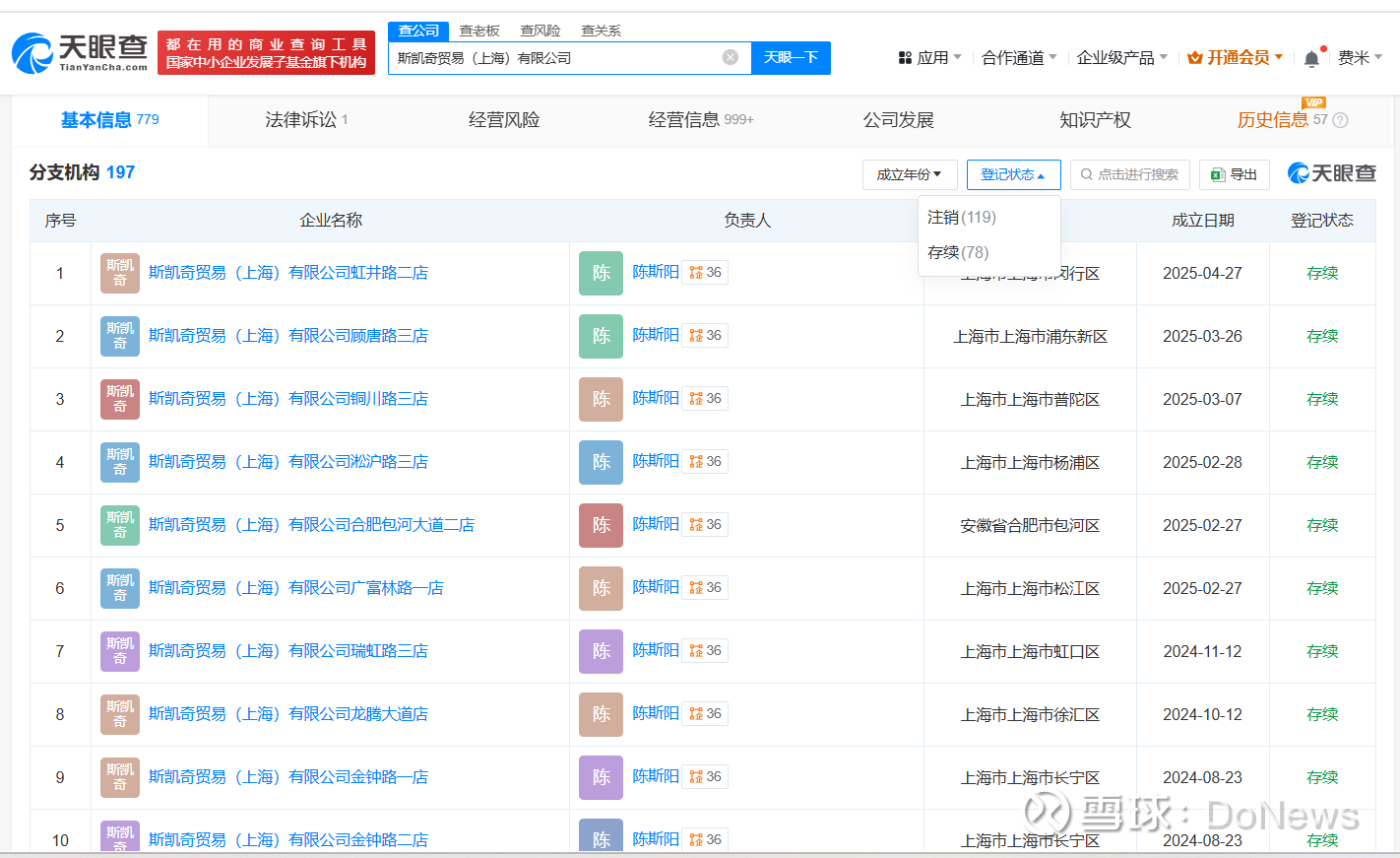Screen dimensions: 1400x858
Task: Click company logo avatar for 合肥包河大道二店
Action: coord(120,525)
